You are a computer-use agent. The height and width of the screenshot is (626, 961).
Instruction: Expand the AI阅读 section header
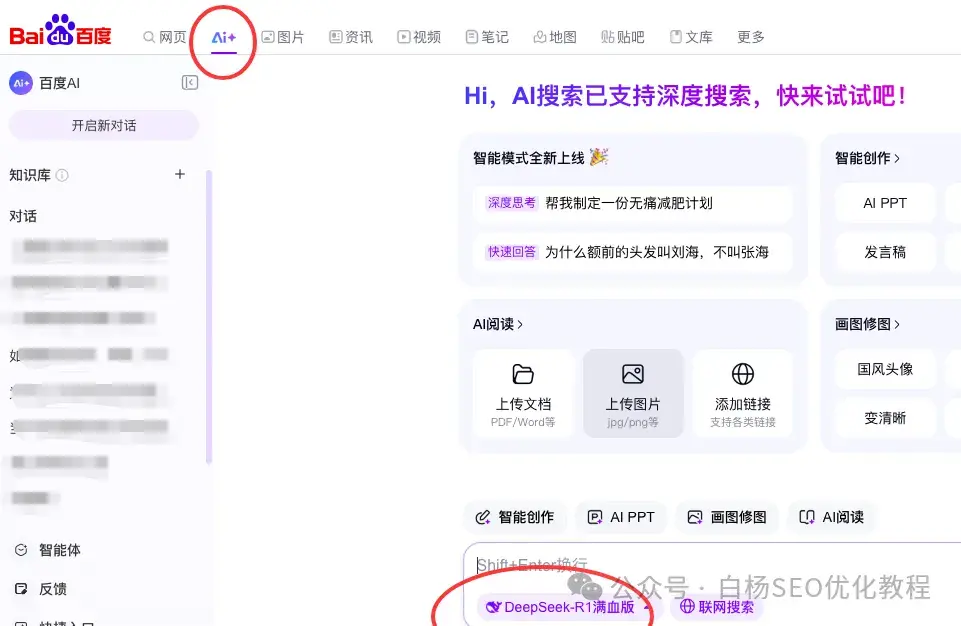tap(498, 324)
